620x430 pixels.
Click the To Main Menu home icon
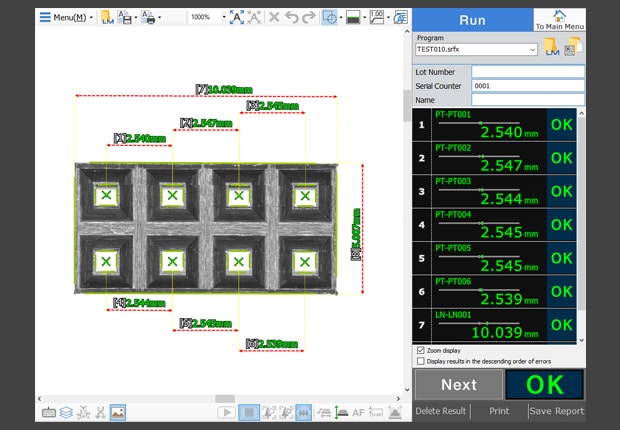[560, 17]
